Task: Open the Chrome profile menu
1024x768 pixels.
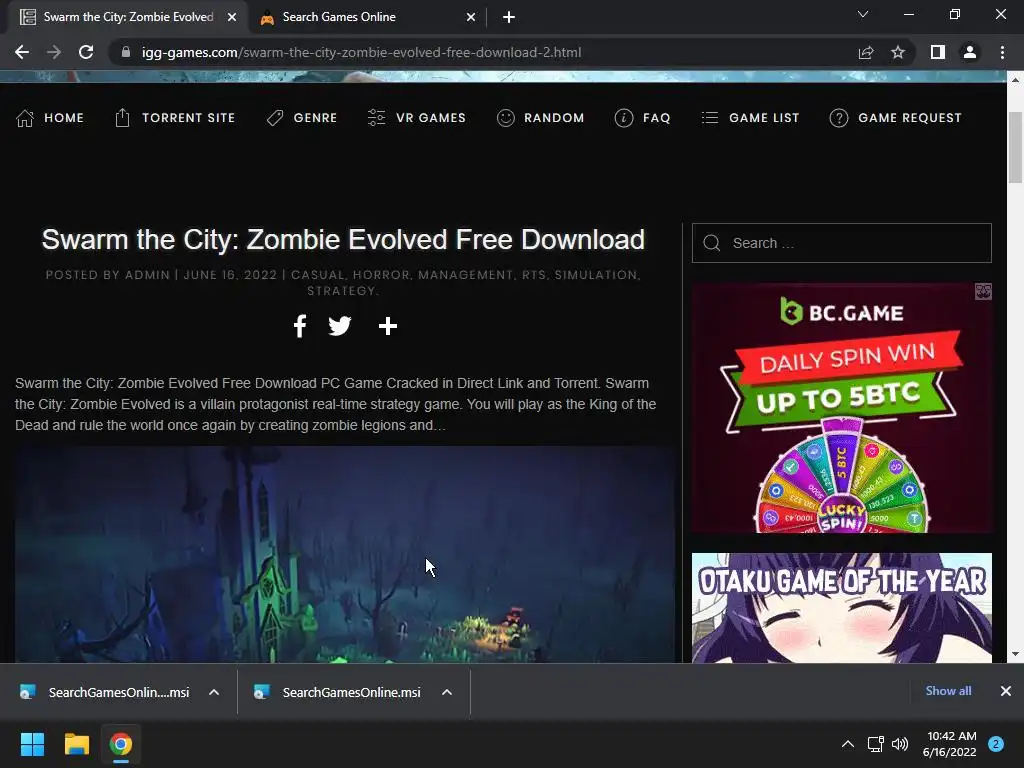Action: coord(970,52)
